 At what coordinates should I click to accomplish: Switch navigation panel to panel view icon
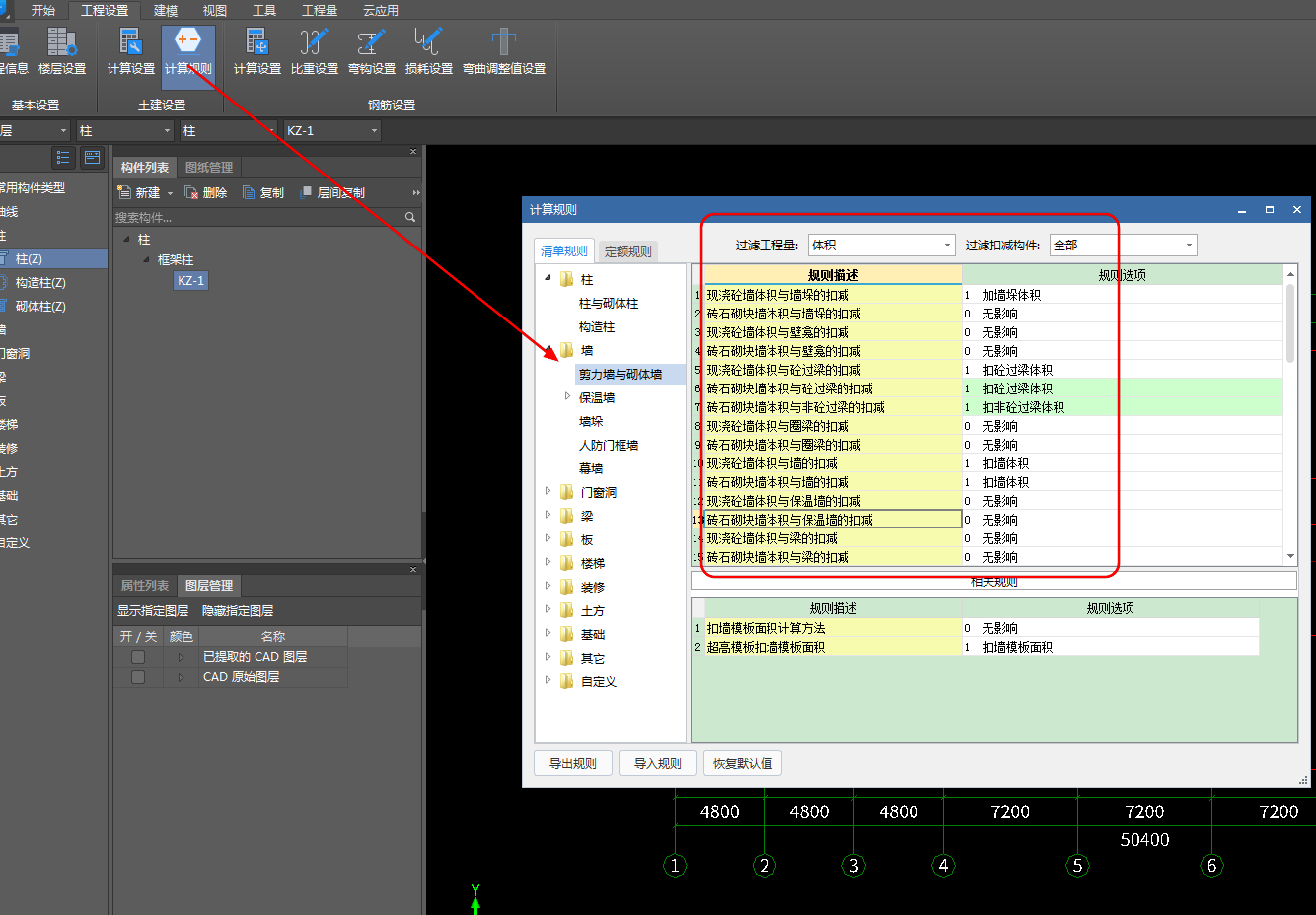92,158
